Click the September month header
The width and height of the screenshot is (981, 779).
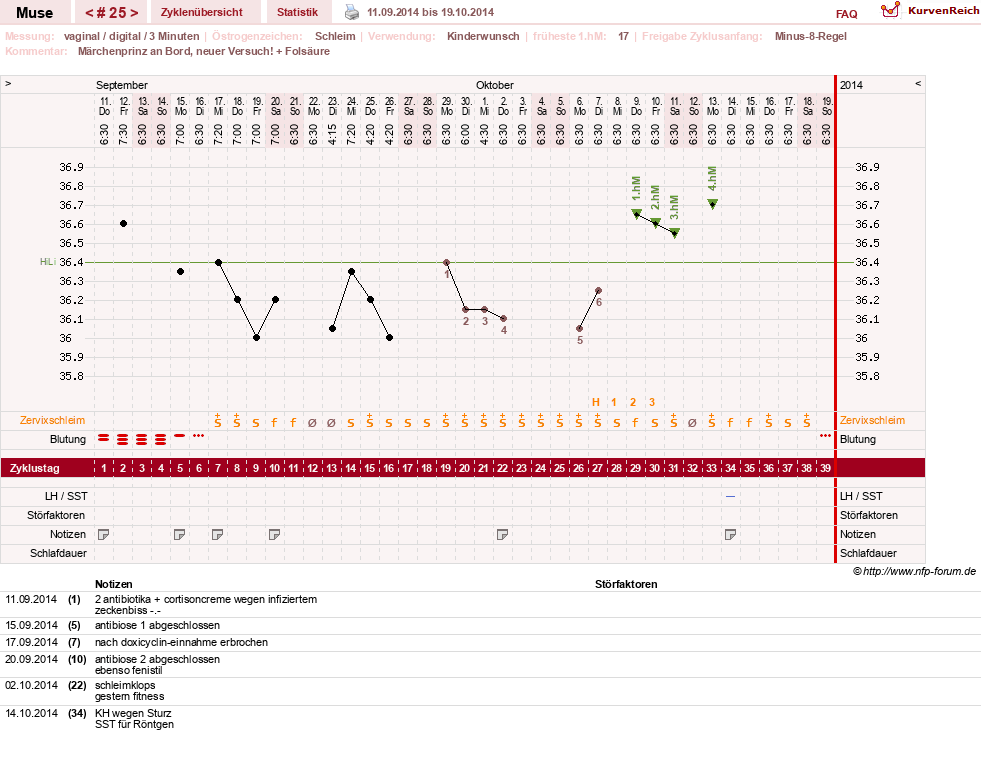[122, 85]
